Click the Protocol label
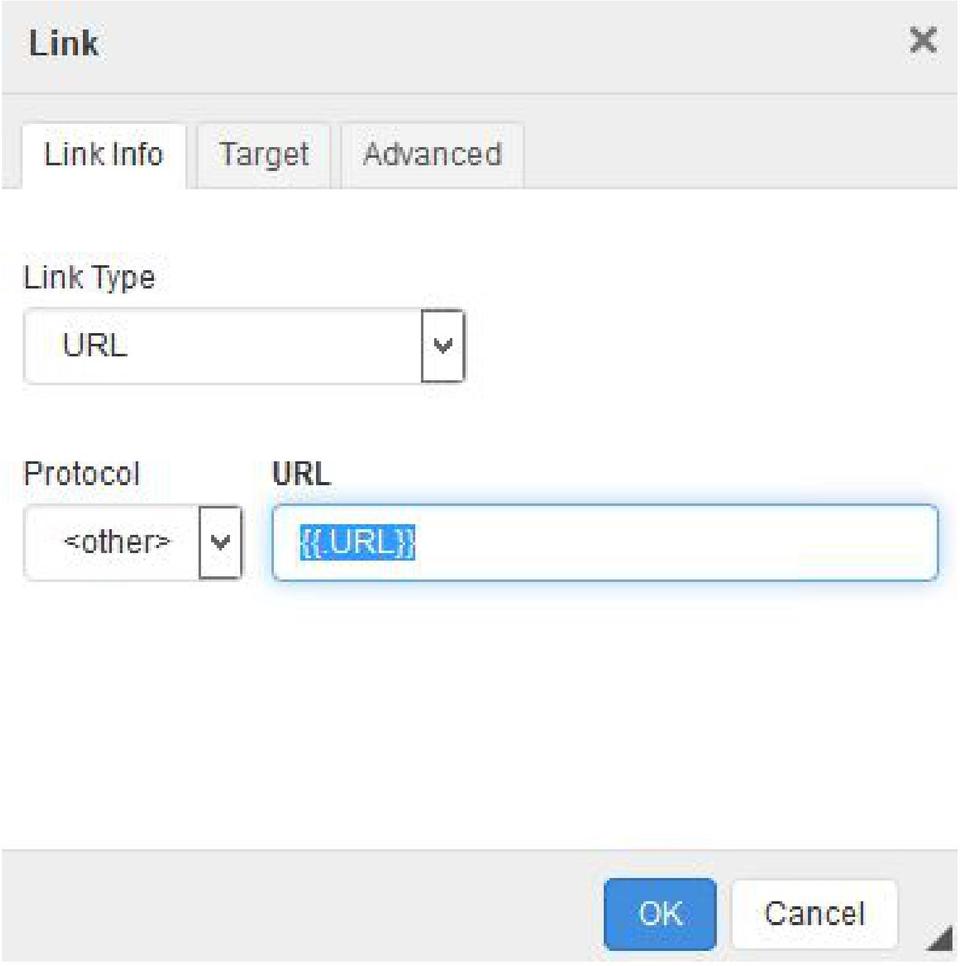 pos(82,473)
